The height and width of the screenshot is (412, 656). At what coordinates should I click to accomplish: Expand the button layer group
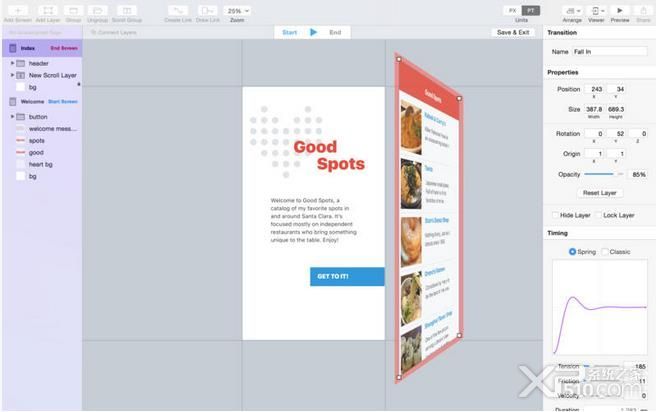click(12, 116)
